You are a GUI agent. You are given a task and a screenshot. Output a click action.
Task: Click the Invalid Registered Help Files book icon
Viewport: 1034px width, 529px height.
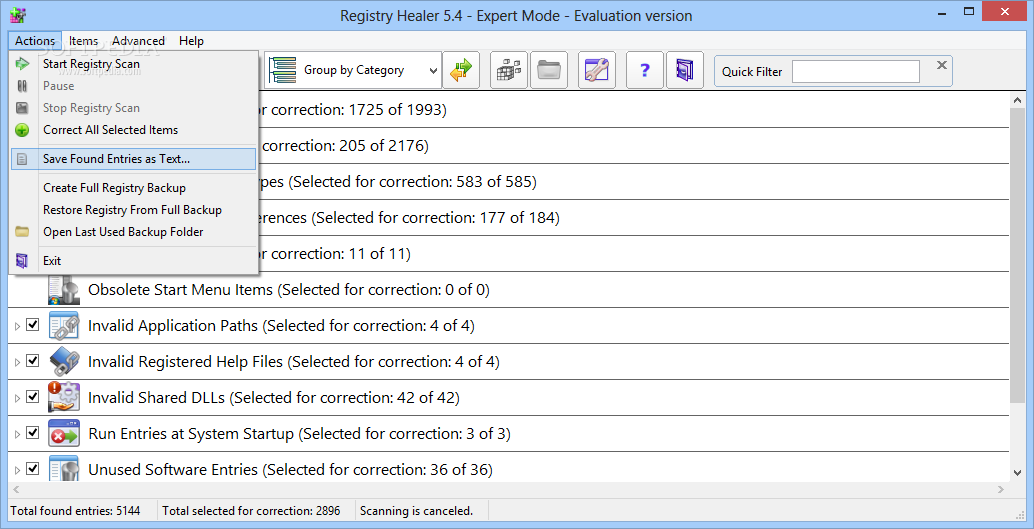point(64,361)
